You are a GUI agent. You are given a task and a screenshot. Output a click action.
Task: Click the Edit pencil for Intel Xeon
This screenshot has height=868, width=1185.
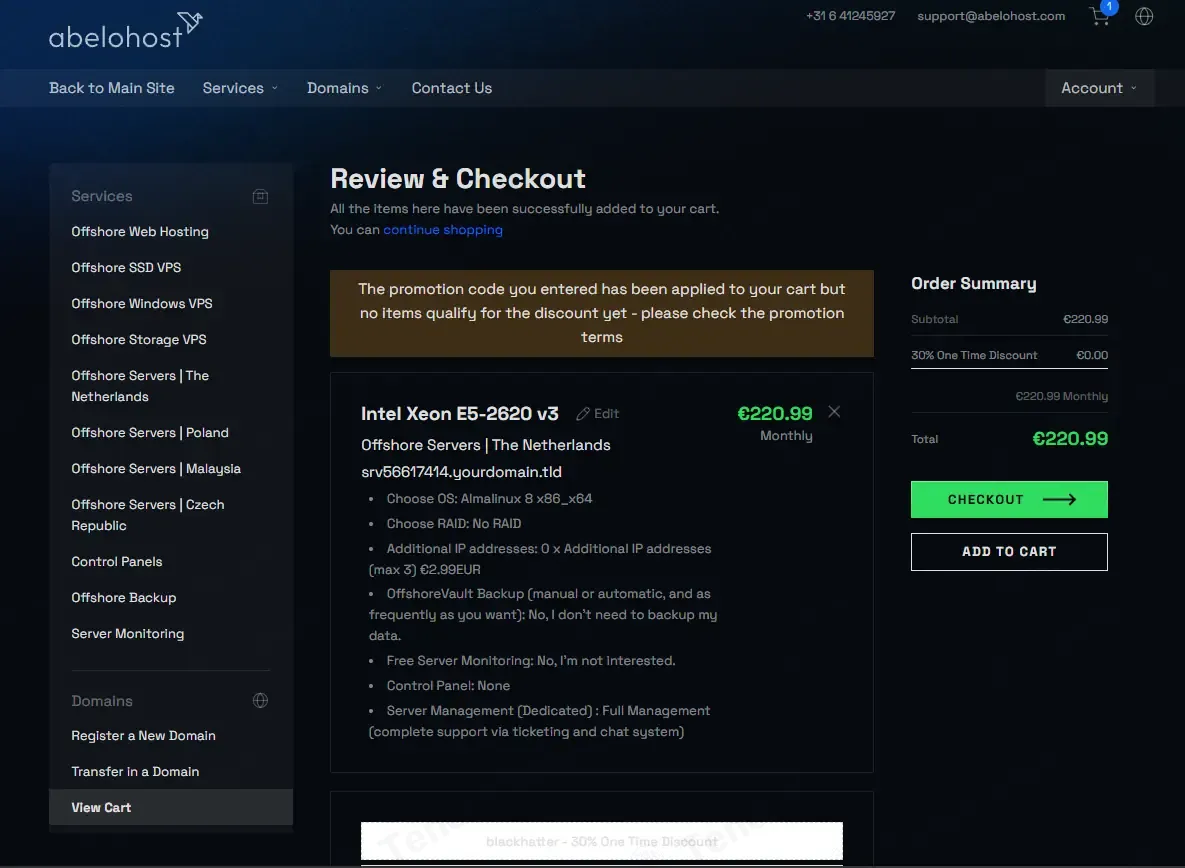click(598, 414)
